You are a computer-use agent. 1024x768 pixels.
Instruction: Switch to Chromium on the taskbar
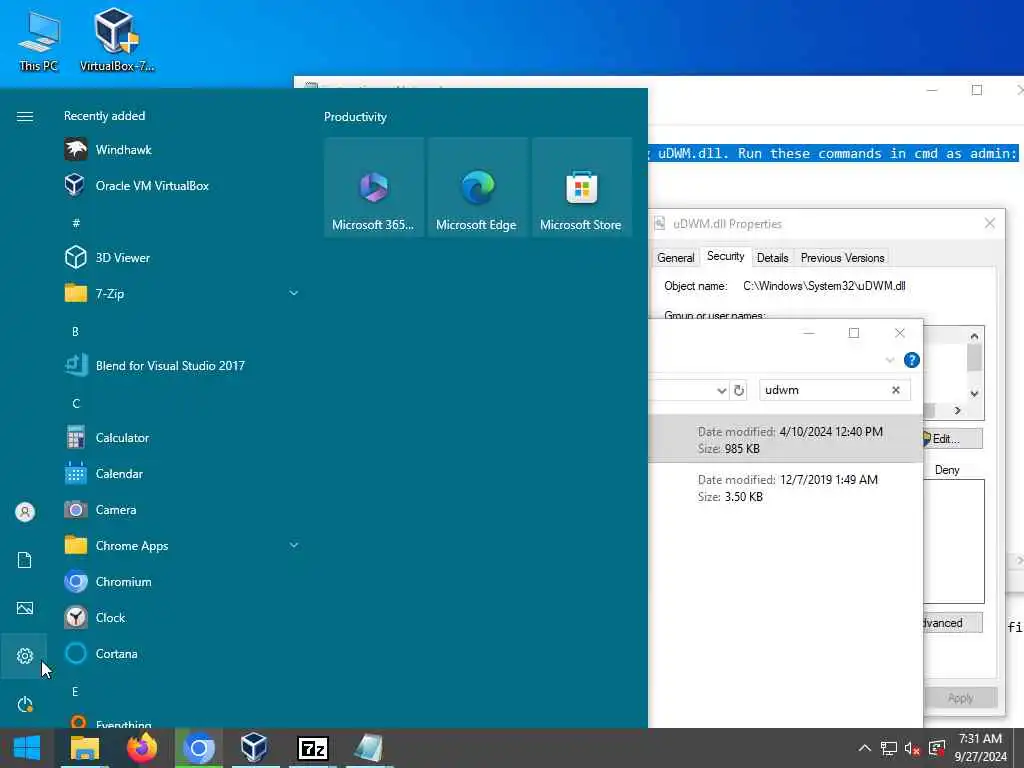click(199, 748)
